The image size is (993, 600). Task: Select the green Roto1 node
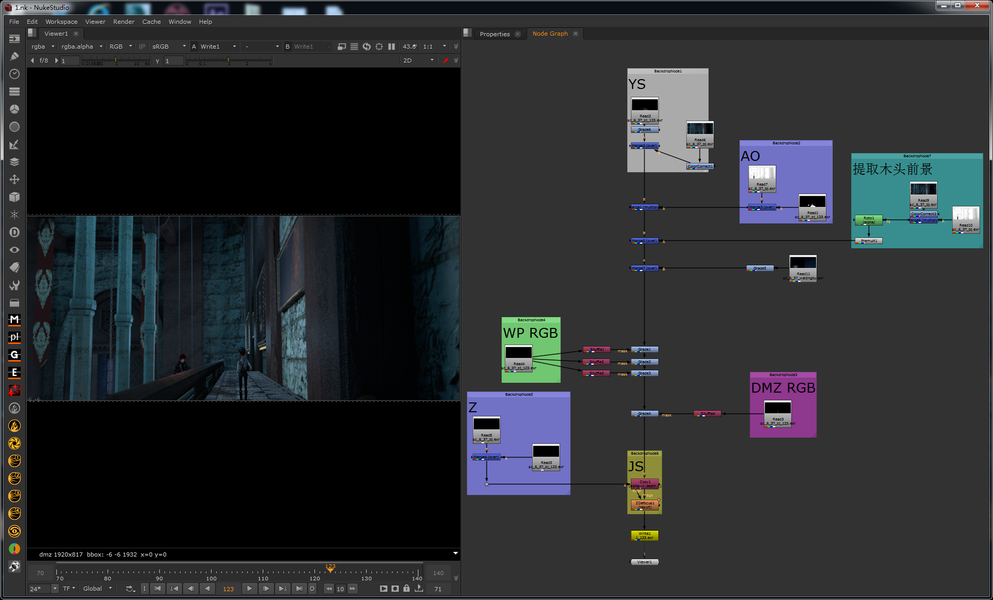[868, 220]
